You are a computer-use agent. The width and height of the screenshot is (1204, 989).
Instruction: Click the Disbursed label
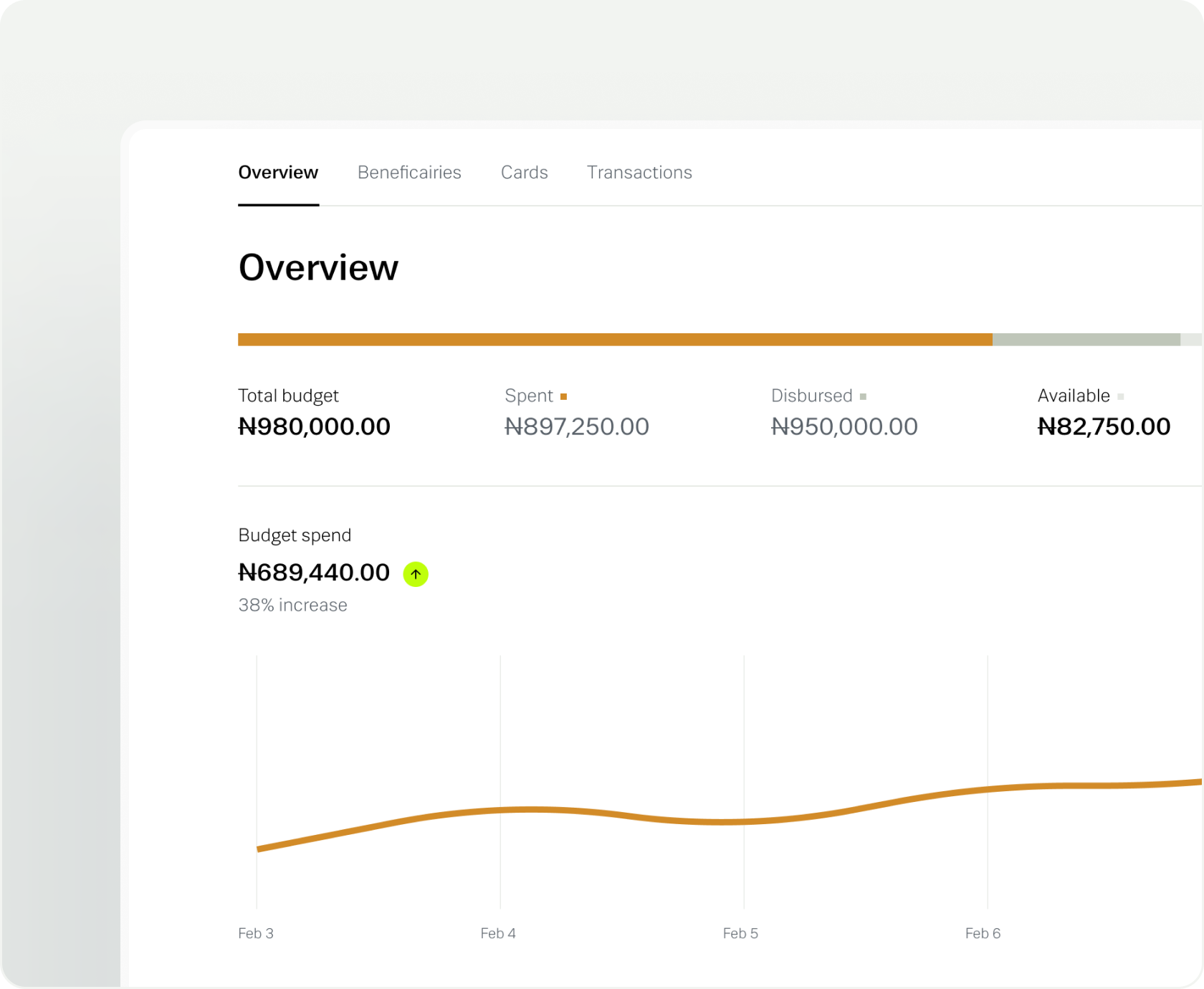pos(812,396)
